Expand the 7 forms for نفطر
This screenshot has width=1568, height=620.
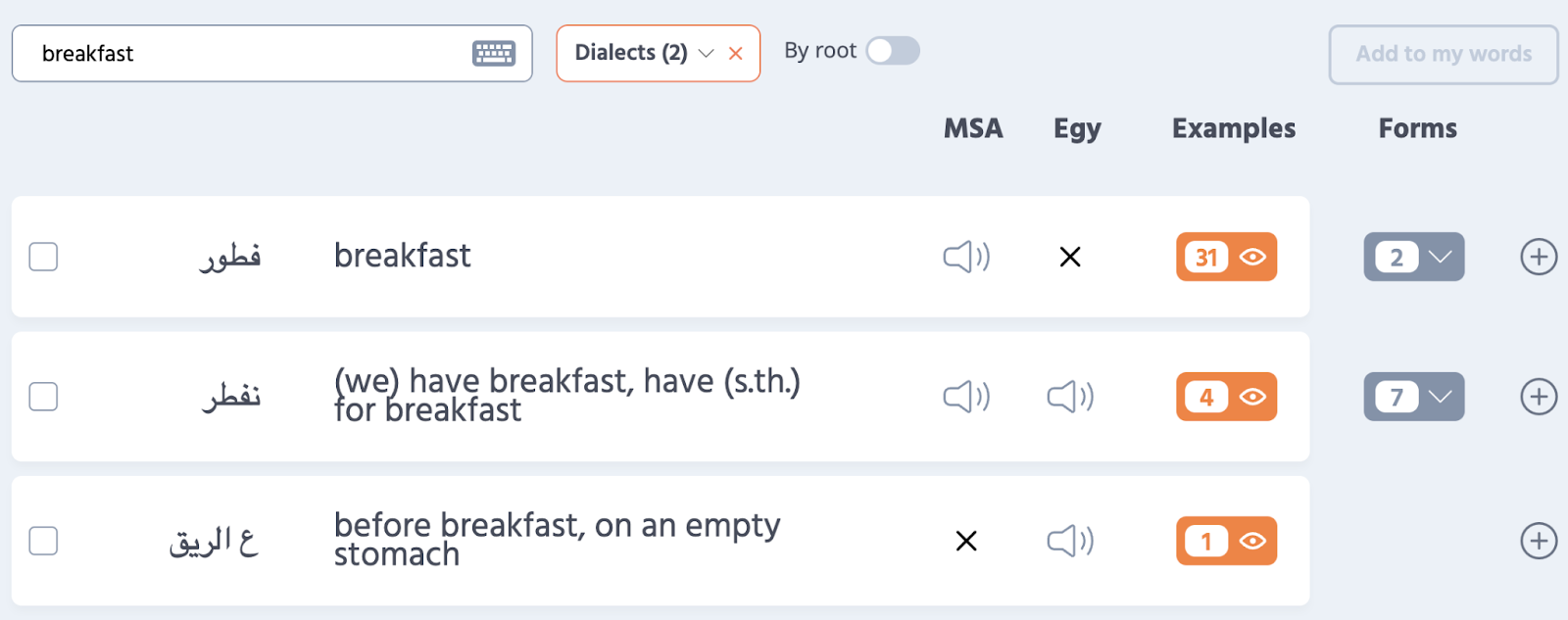click(1413, 397)
